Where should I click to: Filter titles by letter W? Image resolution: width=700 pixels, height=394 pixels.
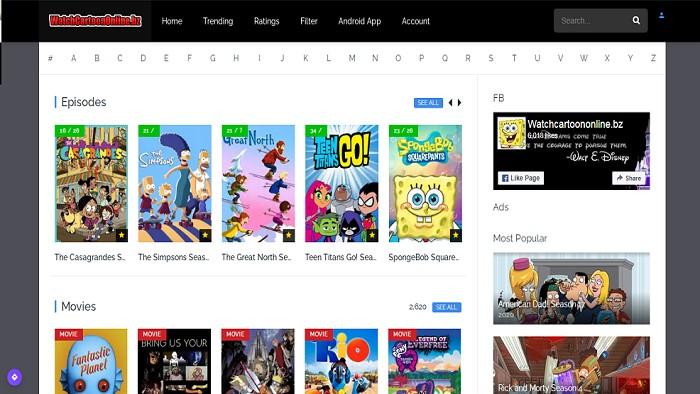tap(584, 58)
